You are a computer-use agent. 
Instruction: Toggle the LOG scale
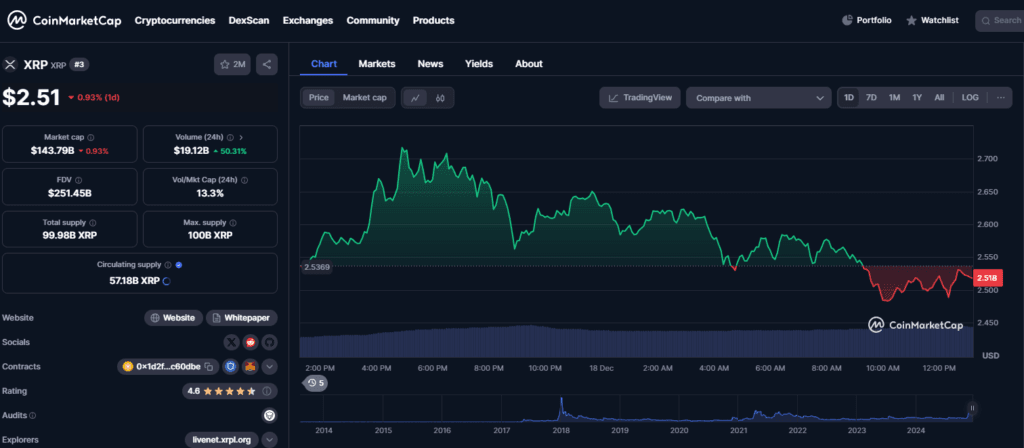click(x=970, y=97)
